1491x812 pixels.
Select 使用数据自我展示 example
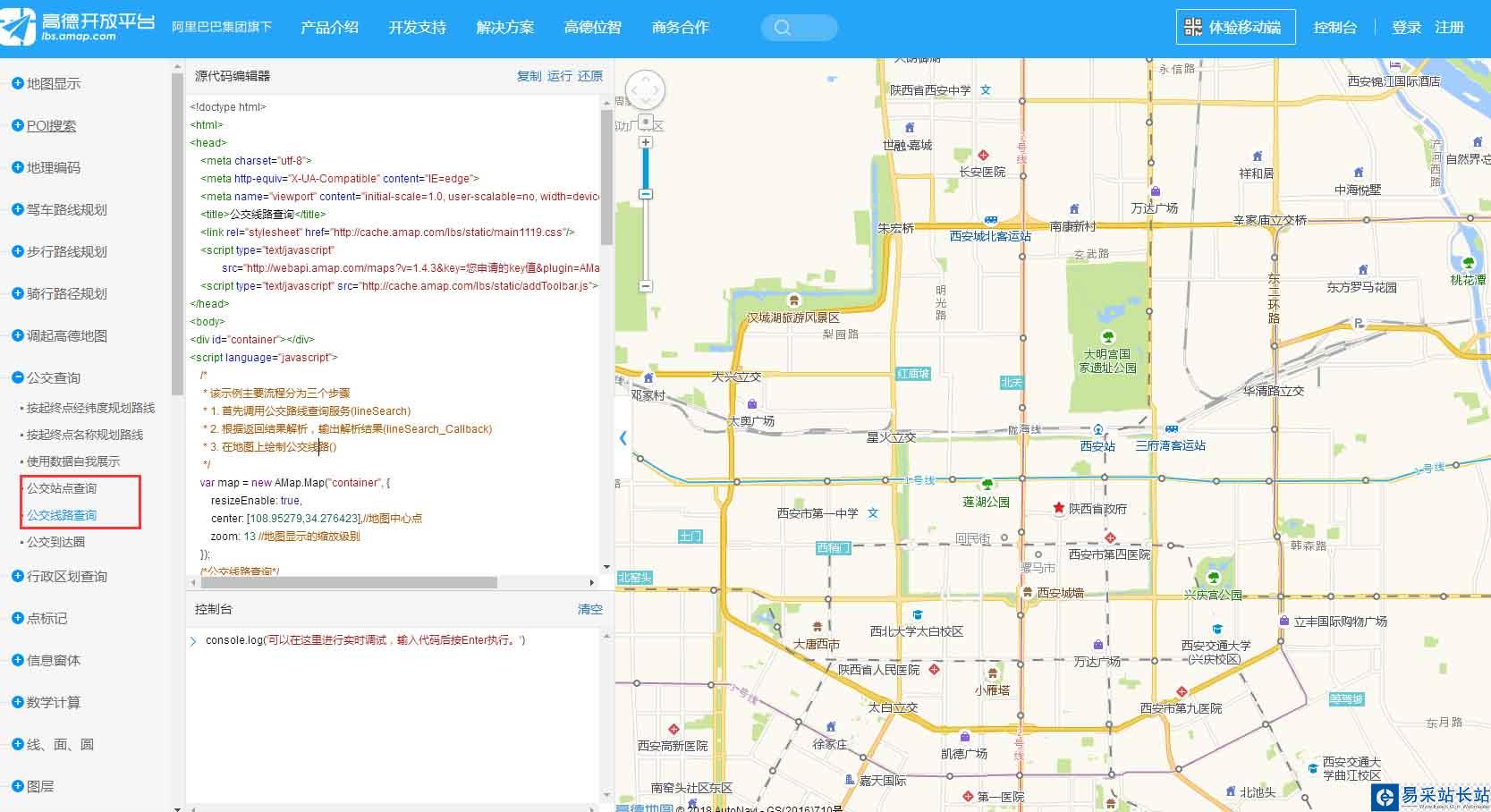(72, 461)
